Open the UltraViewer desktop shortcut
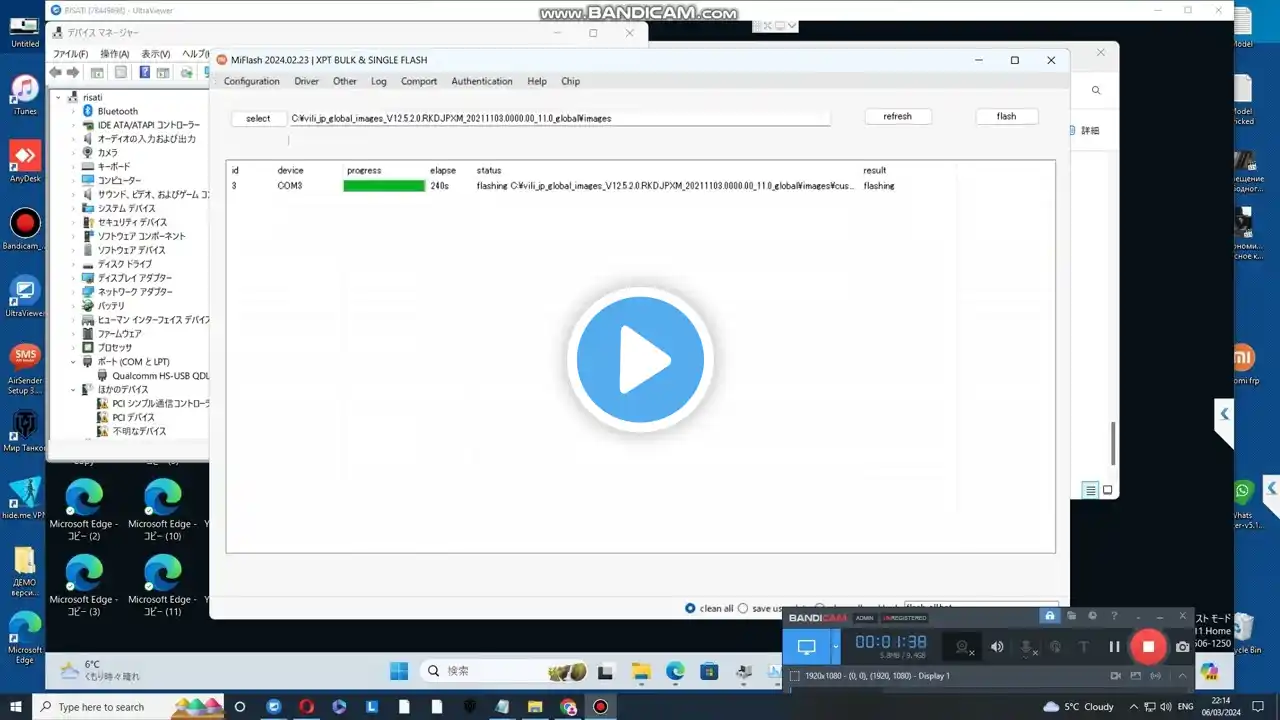 coord(25,297)
